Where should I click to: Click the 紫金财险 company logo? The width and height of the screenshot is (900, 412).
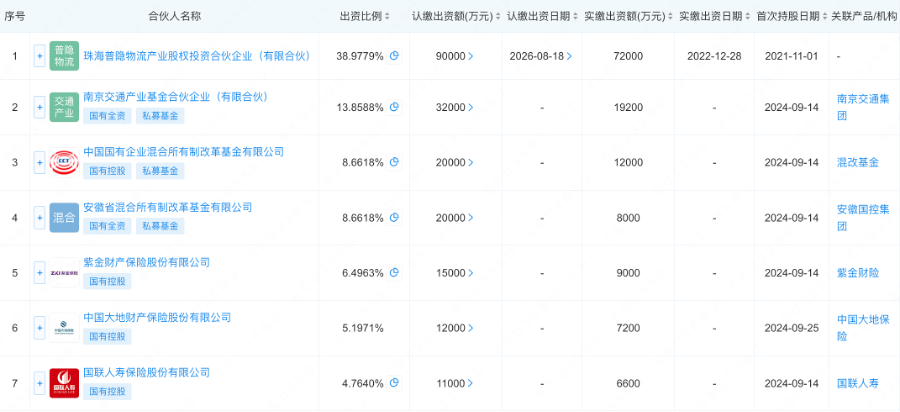tap(64, 273)
